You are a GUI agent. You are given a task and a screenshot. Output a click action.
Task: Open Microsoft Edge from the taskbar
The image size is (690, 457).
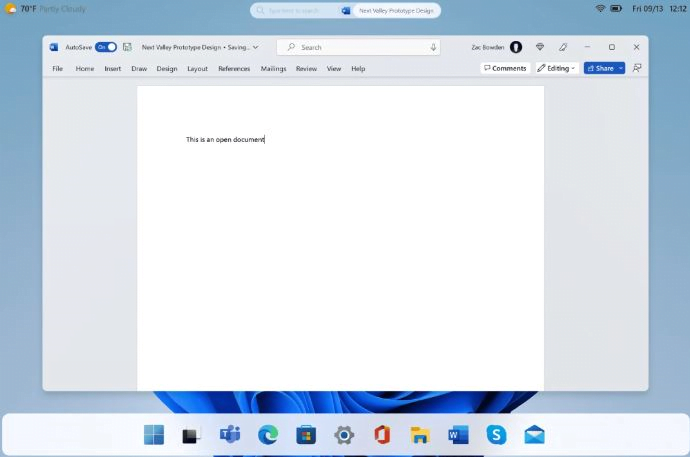268,435
